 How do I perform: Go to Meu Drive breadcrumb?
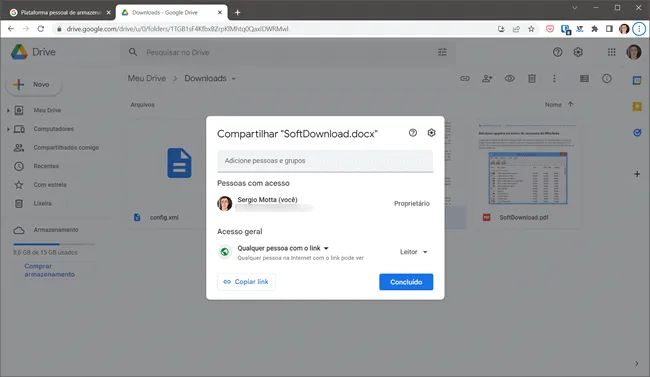pos(147,78)
